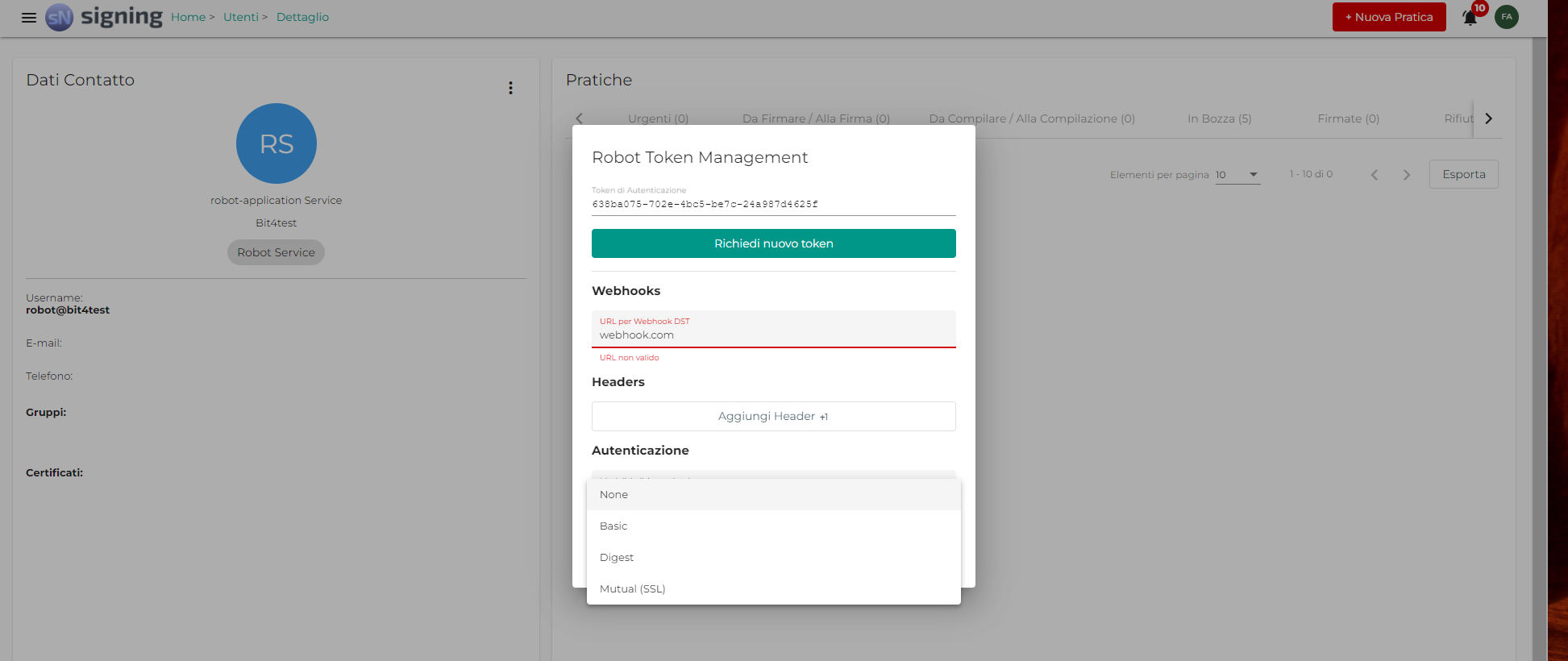Click the Signing logo icon
Screen dimensions: 1568x661
point(60,17)
